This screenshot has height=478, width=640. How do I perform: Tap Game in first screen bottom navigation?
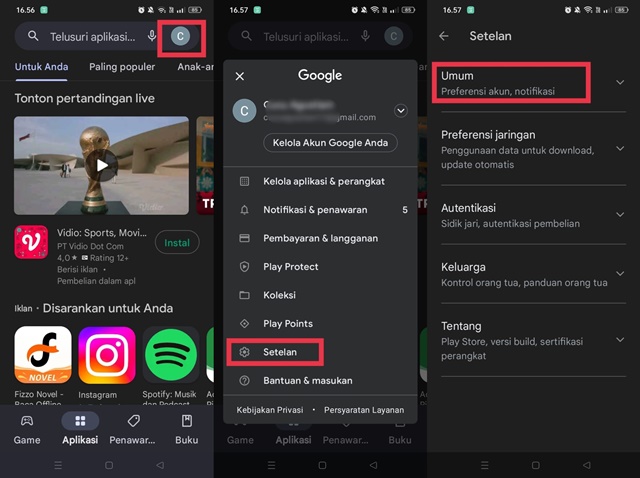(27, 429)
